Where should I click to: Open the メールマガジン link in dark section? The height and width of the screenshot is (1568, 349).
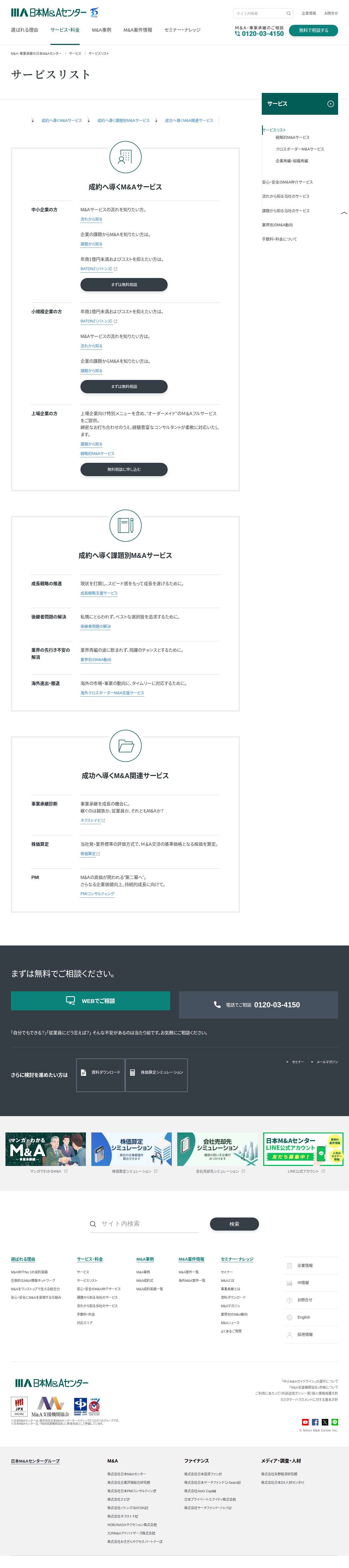pos(327,1062)
